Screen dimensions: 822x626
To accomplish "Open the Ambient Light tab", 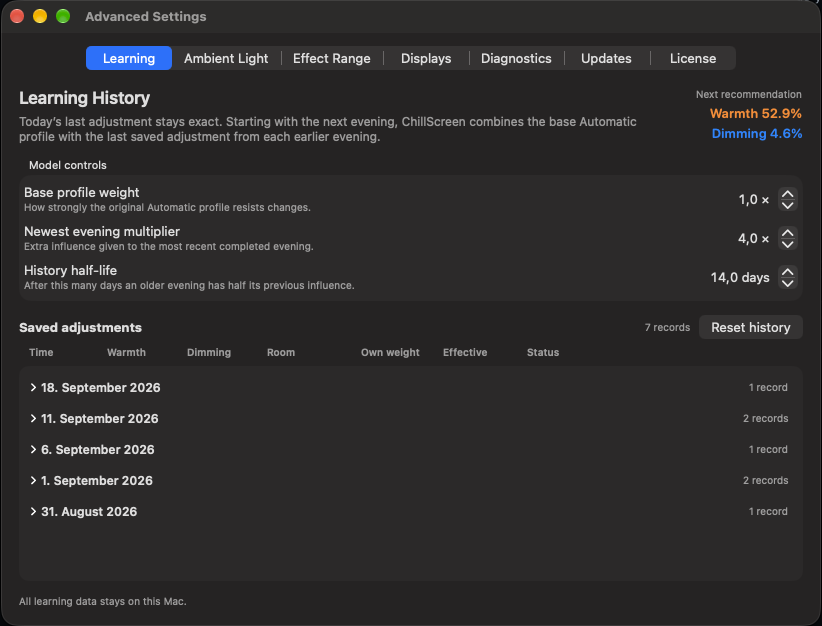I will (x=226, y=58).
